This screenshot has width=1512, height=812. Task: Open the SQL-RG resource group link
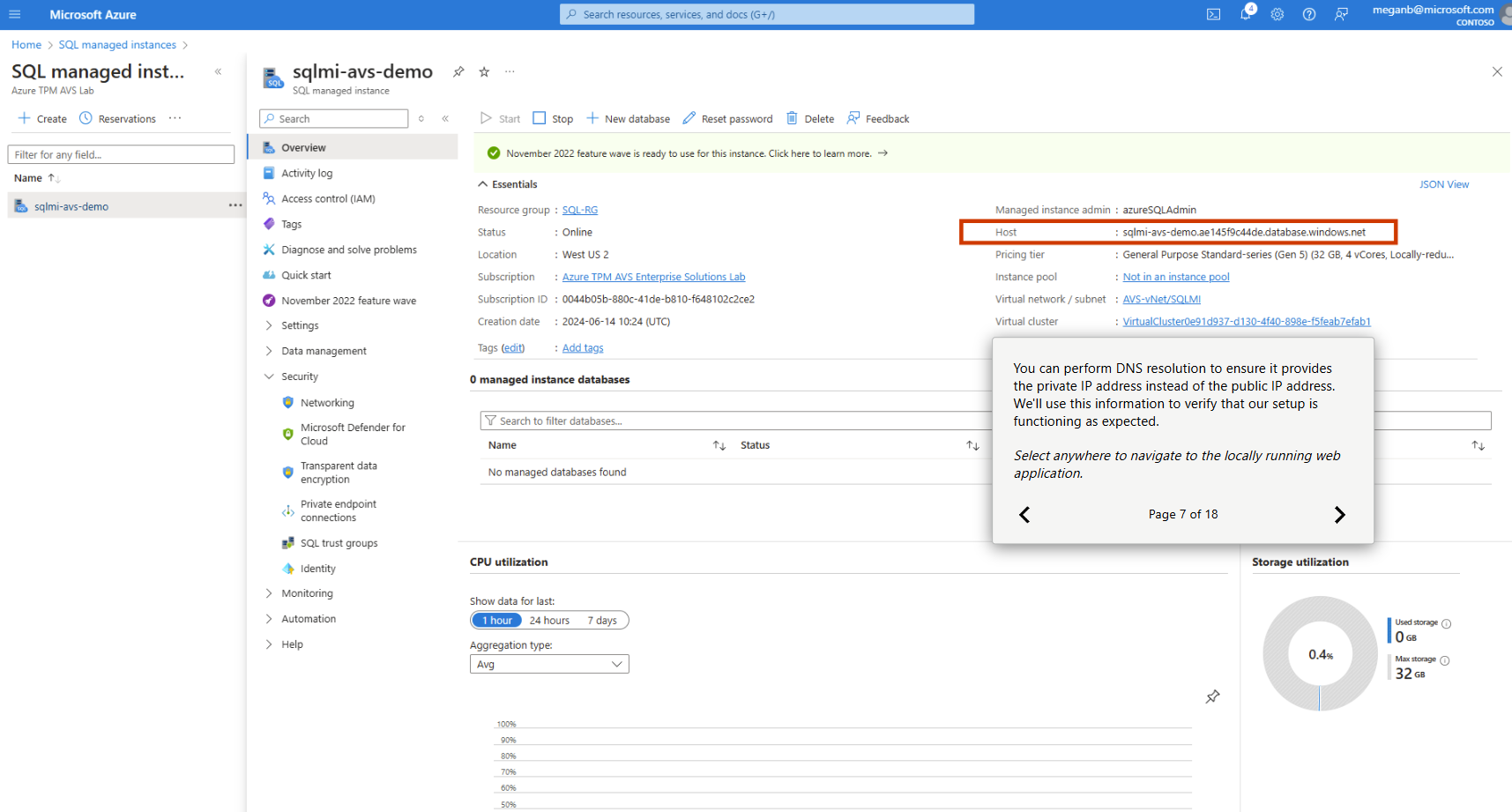580,210
